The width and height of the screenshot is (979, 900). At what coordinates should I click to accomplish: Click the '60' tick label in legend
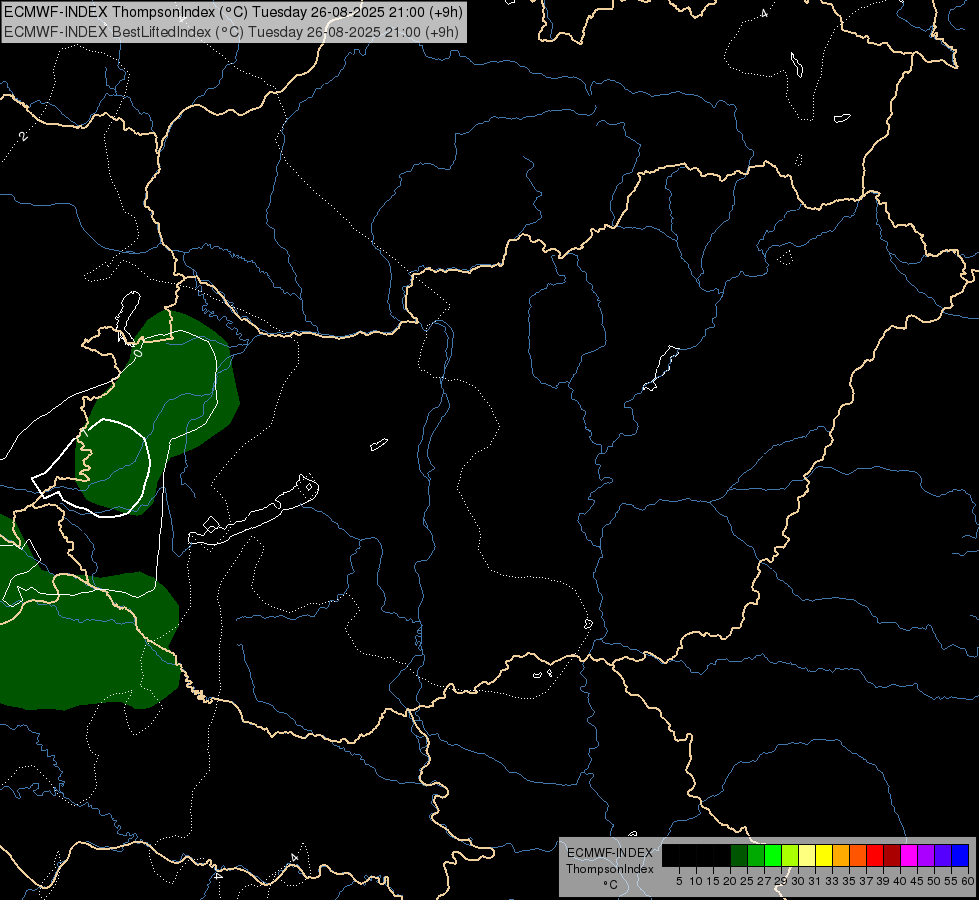[x=968, y=881]
